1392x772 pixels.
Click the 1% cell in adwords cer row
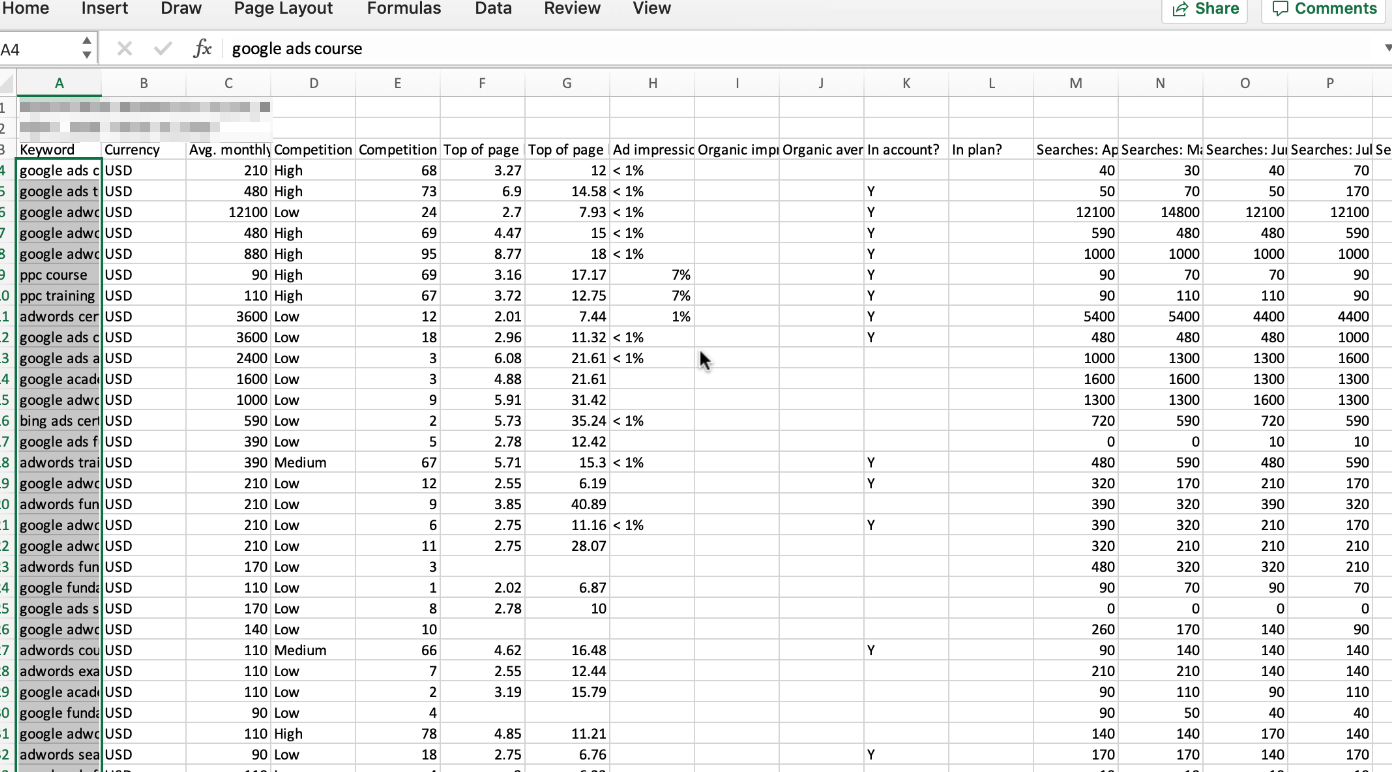tap(652, 317)
